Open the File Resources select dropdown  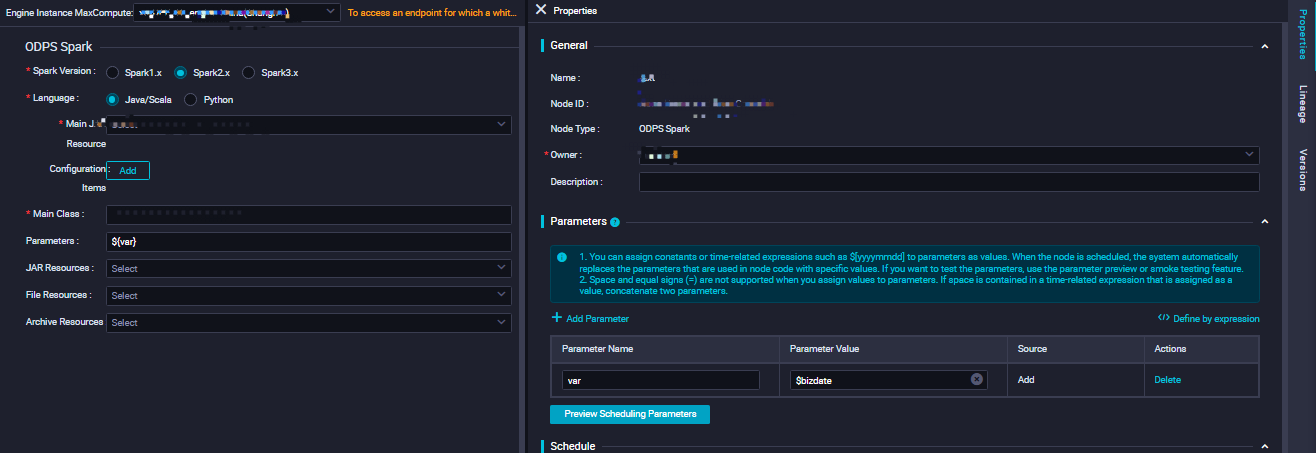click(x=309, y=295)
